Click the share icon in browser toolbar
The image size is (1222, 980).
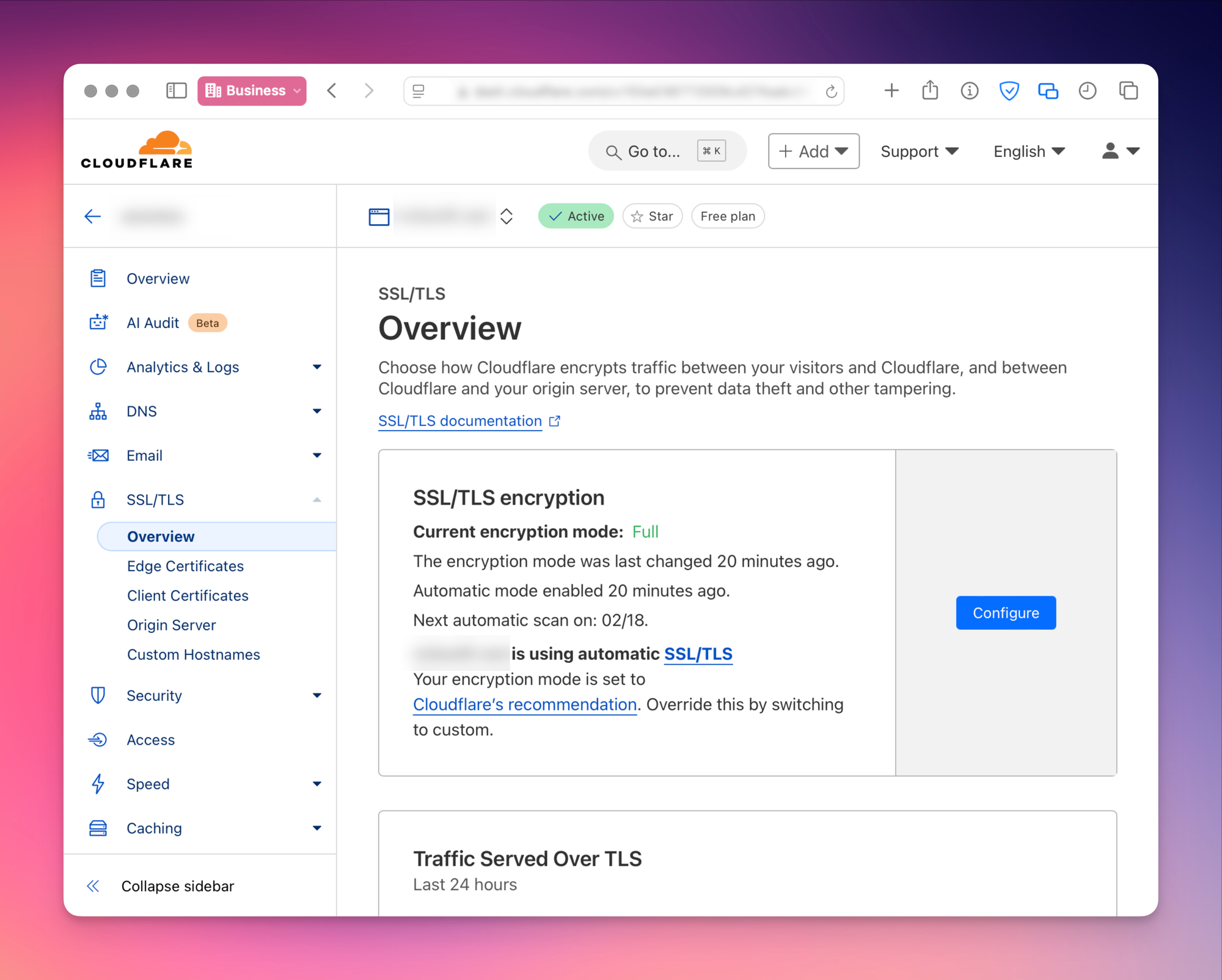(930, 91)
